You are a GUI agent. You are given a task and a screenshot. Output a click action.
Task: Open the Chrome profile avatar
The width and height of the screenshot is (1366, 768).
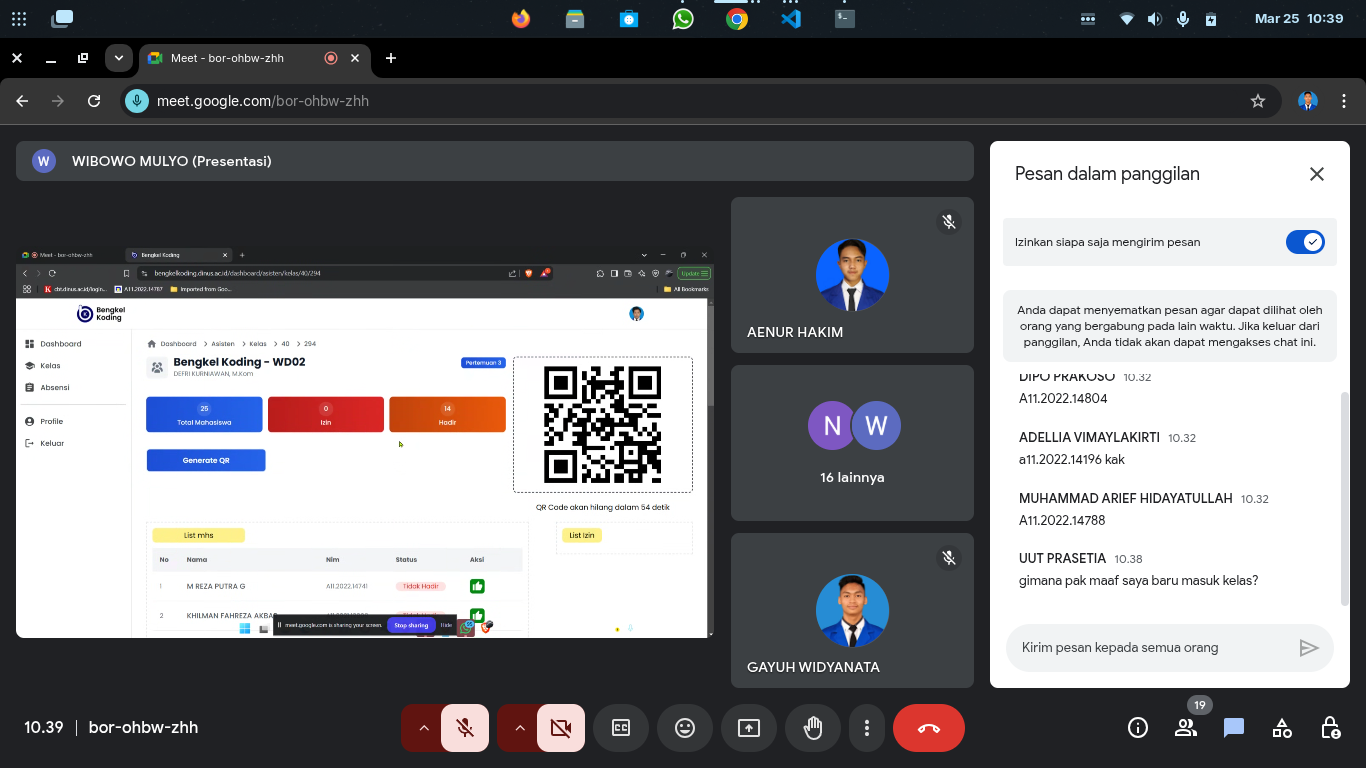pyautogui.click(x=1308, y=101)
